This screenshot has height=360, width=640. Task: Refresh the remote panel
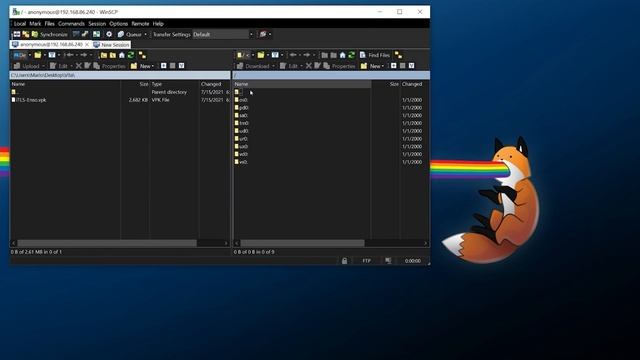351,55
